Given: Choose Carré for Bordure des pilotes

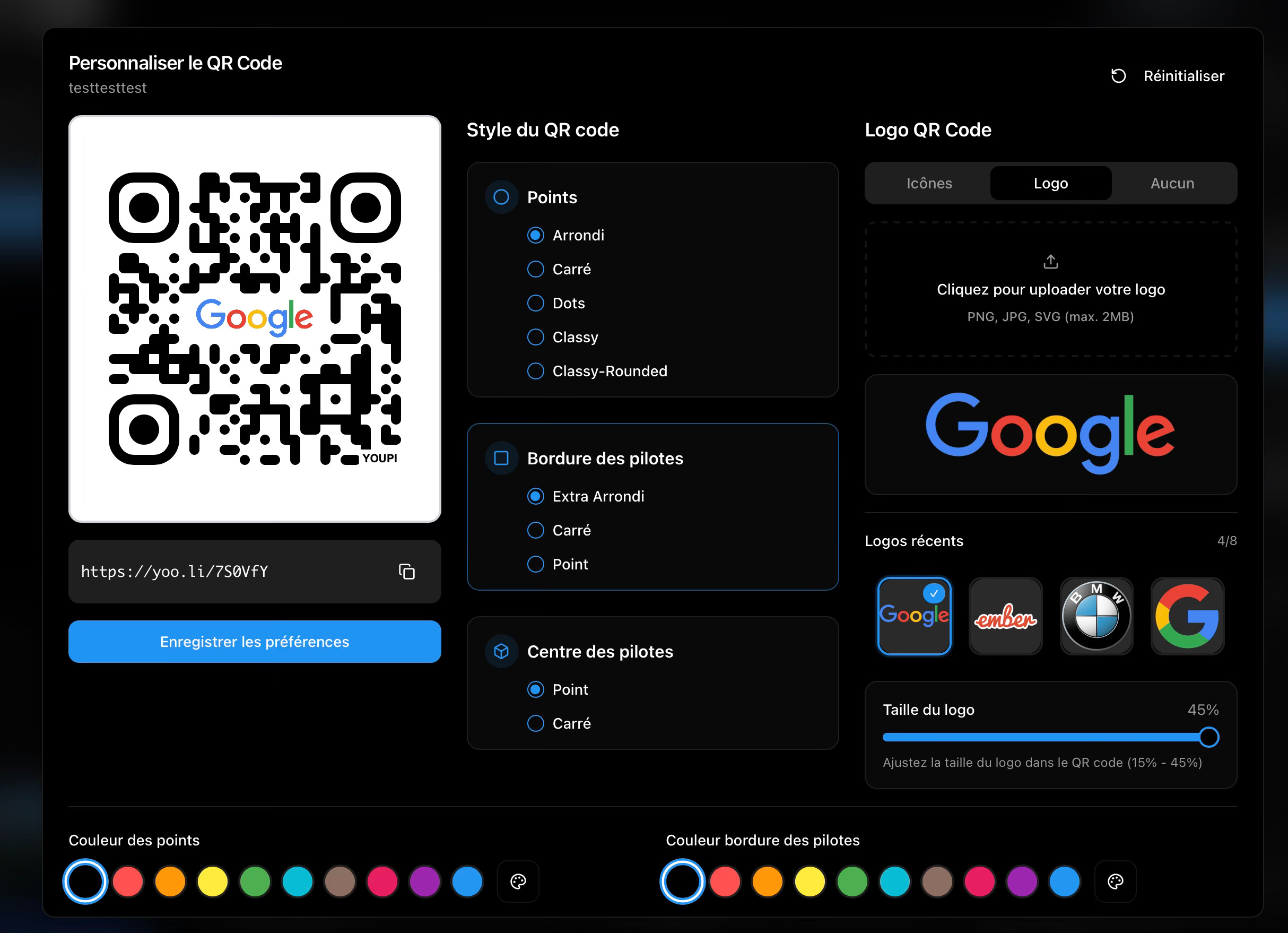Looking at the screenshot, I should click(x=536, y=530).
